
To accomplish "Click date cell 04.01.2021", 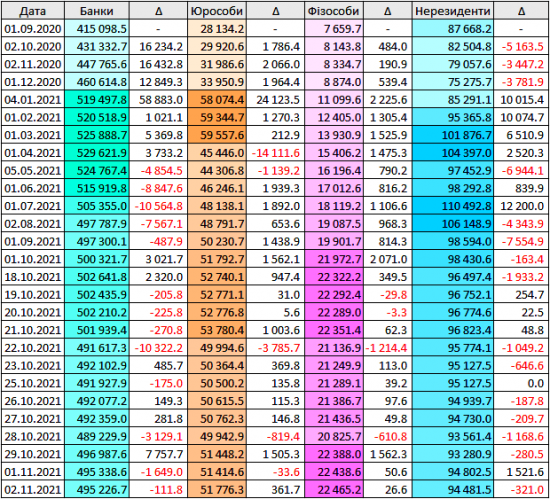I will 33,100.
